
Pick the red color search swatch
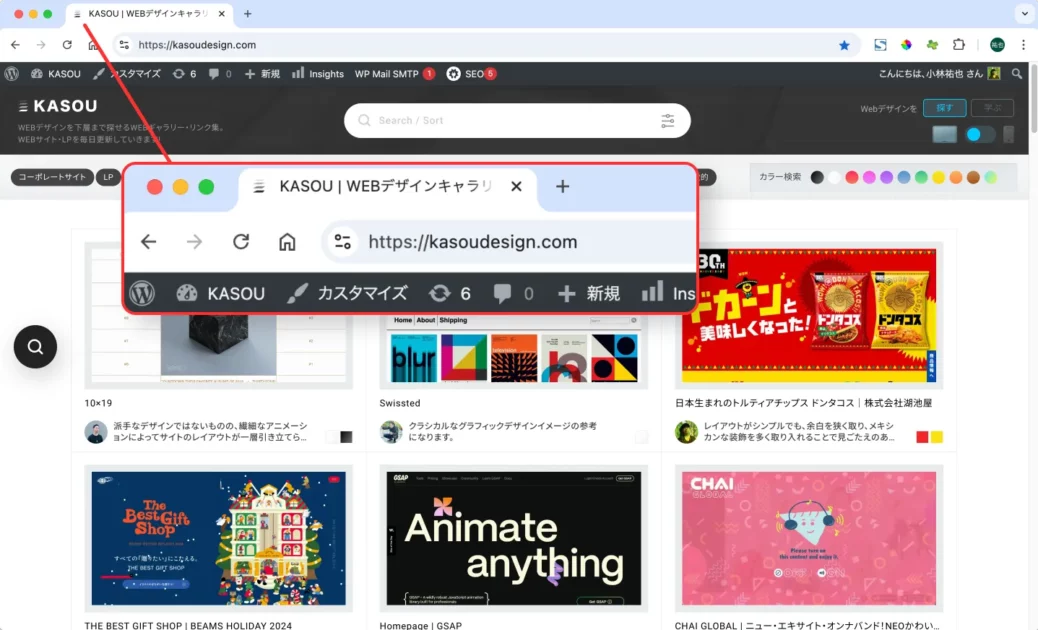point(851,177)
